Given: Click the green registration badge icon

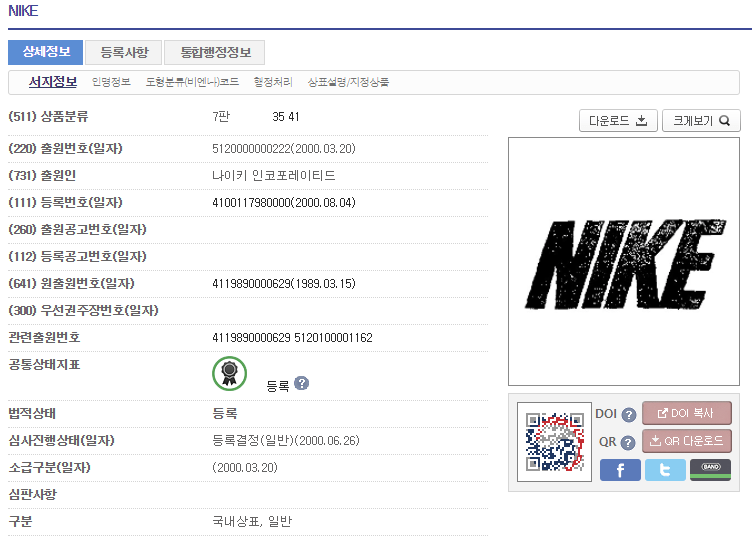Looking at the screenshot, I should click(x=229, y=373).
